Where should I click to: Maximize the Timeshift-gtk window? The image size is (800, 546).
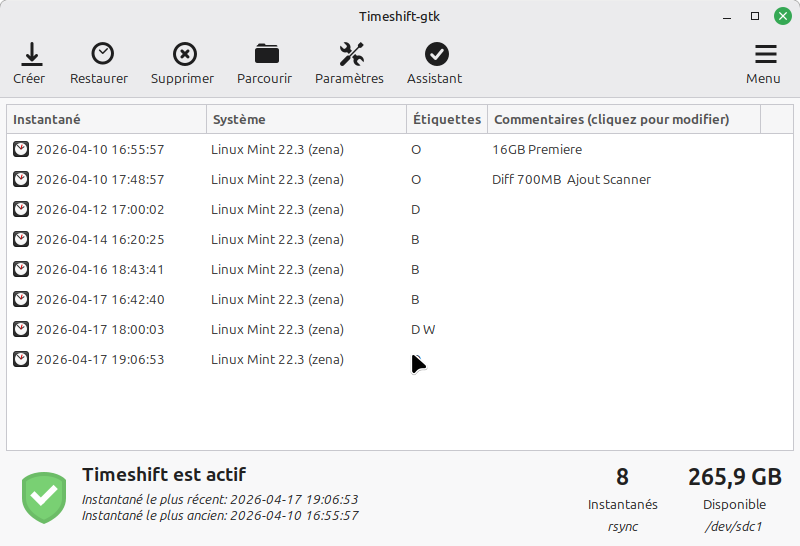[x=755, y=16]
